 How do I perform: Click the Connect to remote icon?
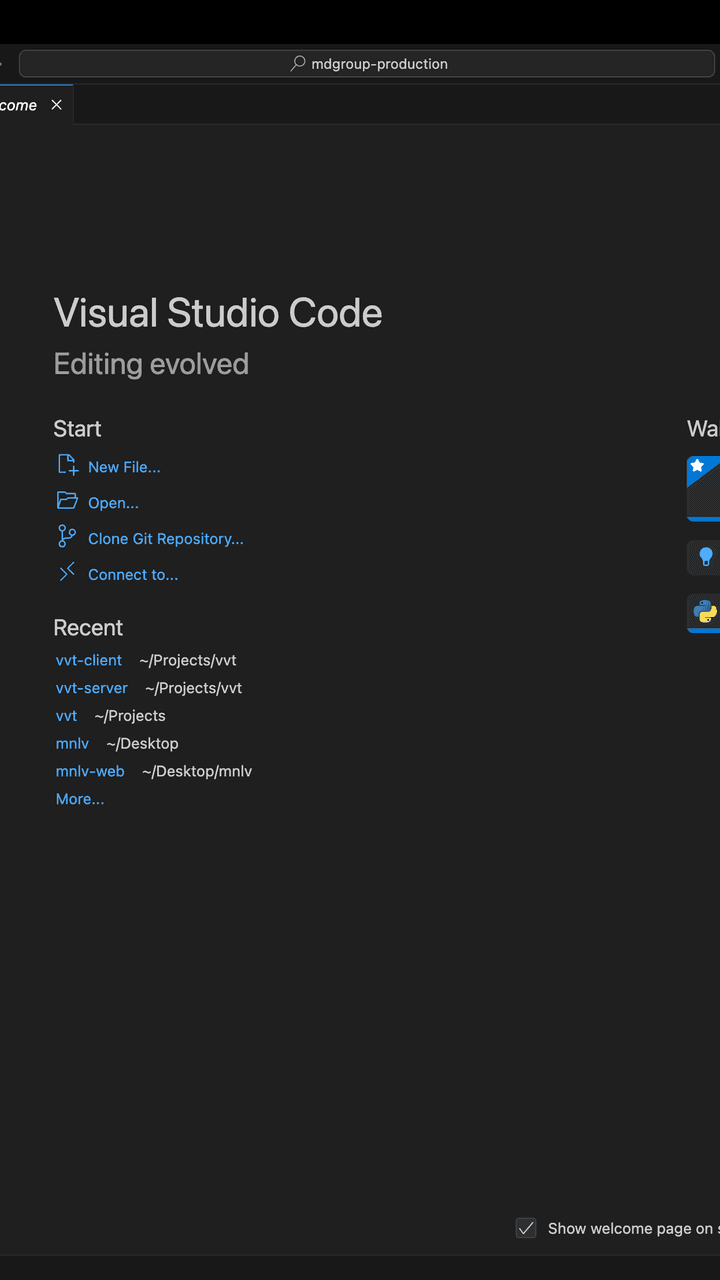point(67,572)
